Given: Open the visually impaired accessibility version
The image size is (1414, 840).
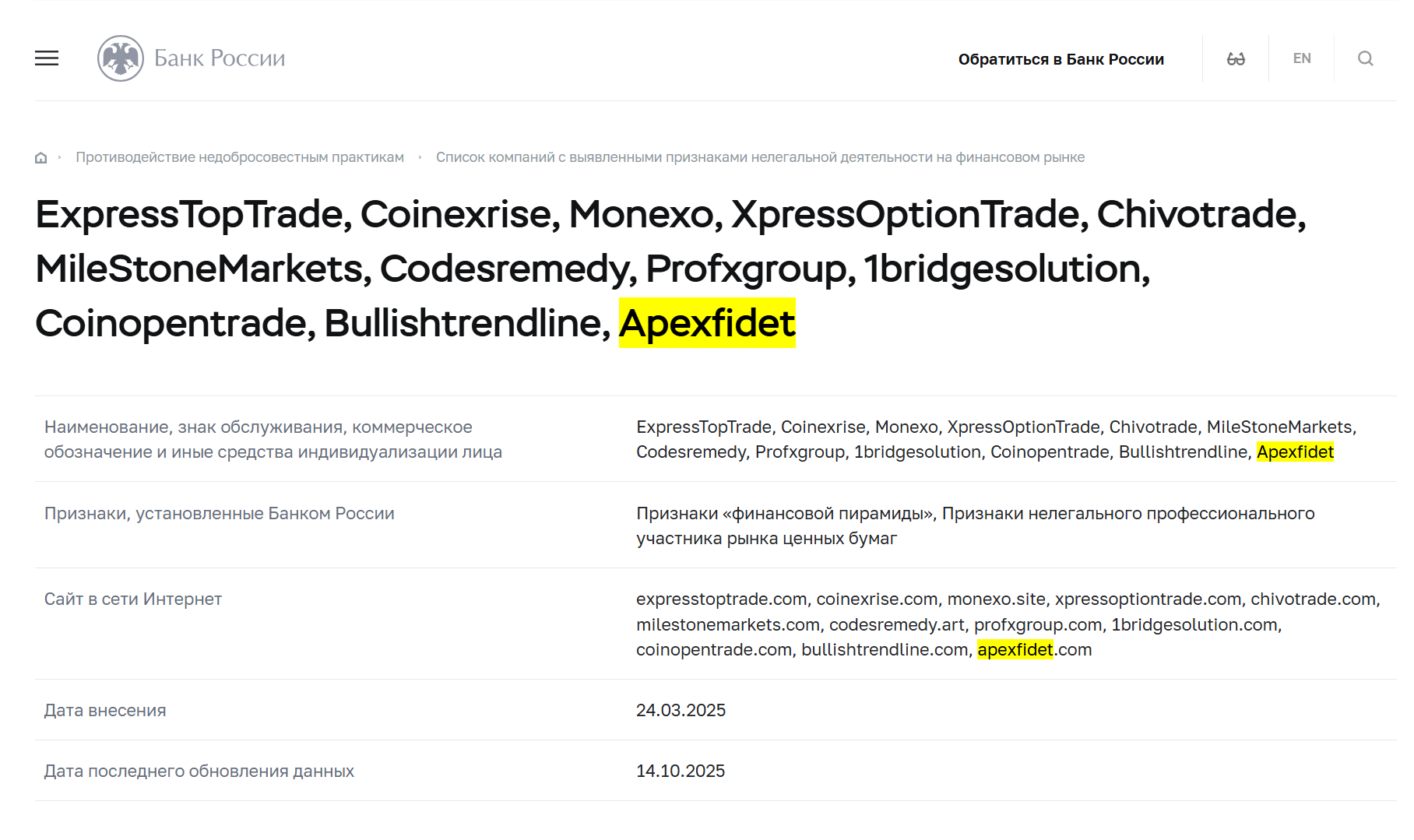Looking at the screenshot, I should tap(1235, 58).
